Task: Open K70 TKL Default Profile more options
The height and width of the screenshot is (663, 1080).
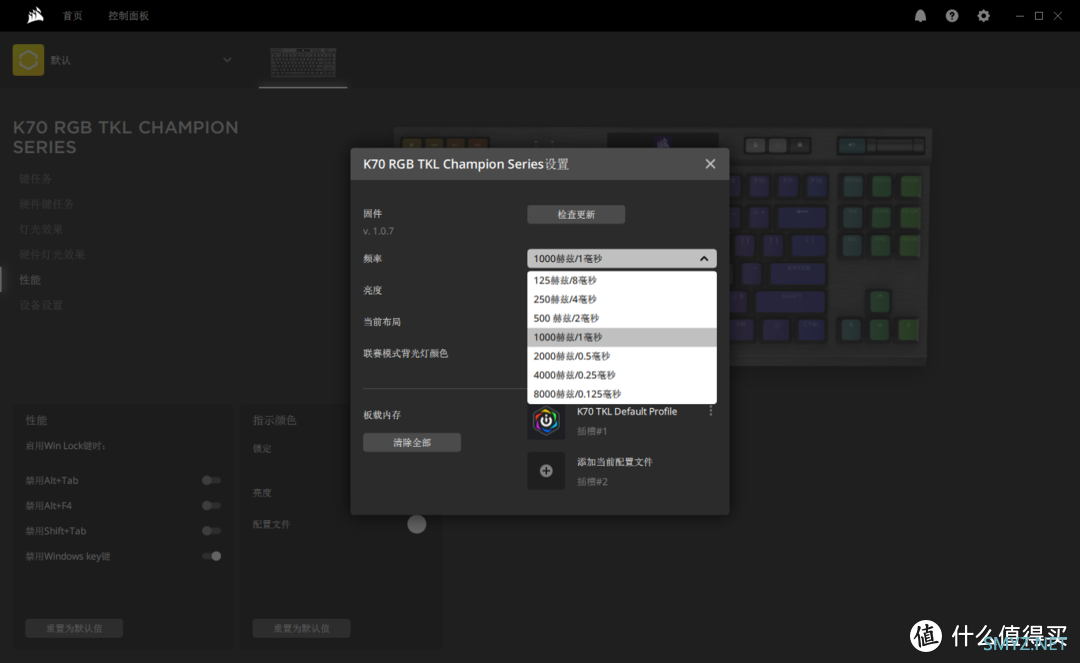Action: [x=711, y=411]
